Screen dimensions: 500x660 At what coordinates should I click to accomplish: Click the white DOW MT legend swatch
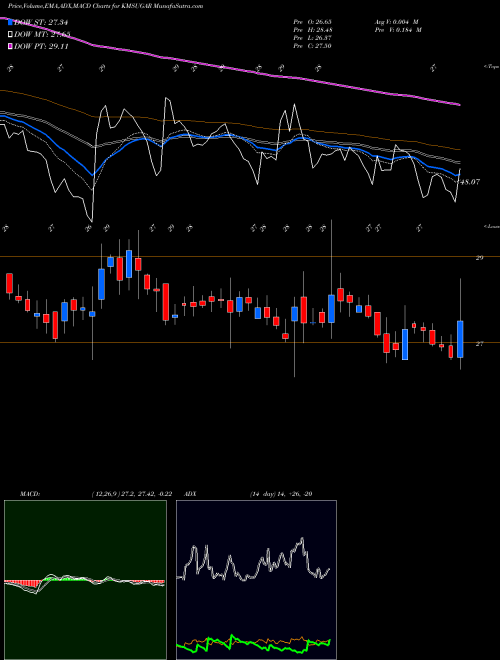pyautogui.click(x=10, y=35)
